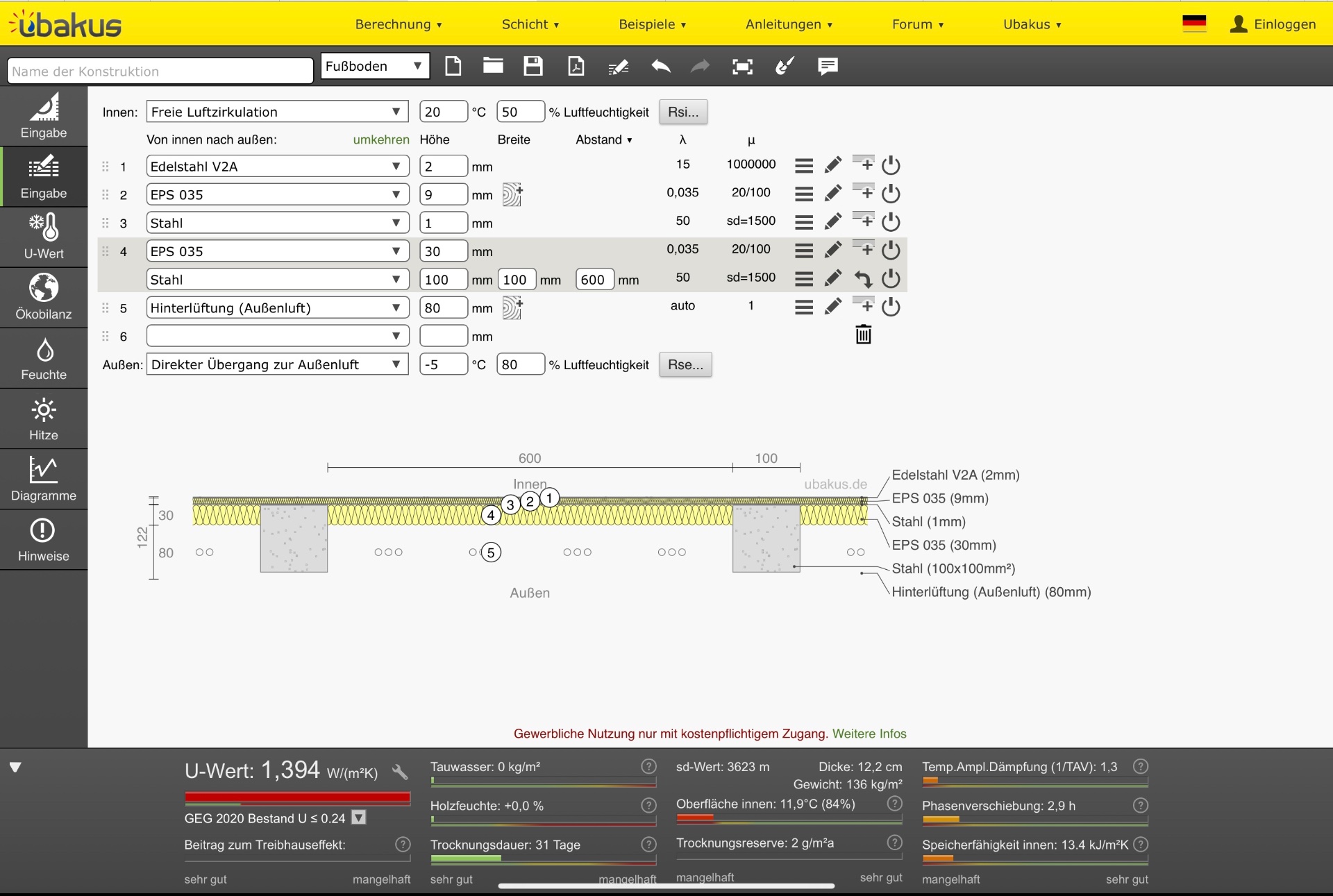Open the folder icon in the toolbar
The width and height of the screenshot is (1333, 896).
493,66
